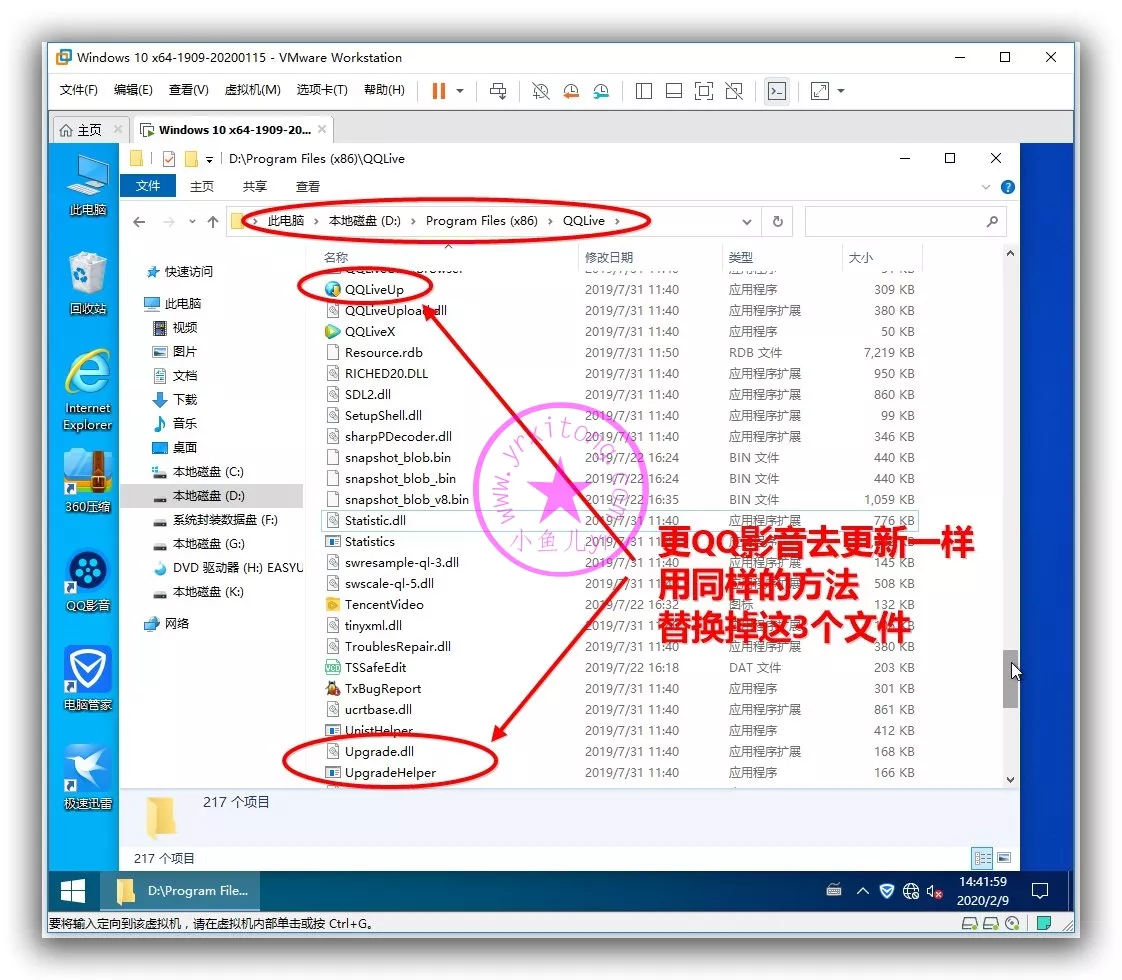Open the VMware console view icon
The image size is (1122, 980).
pos(776,91)
